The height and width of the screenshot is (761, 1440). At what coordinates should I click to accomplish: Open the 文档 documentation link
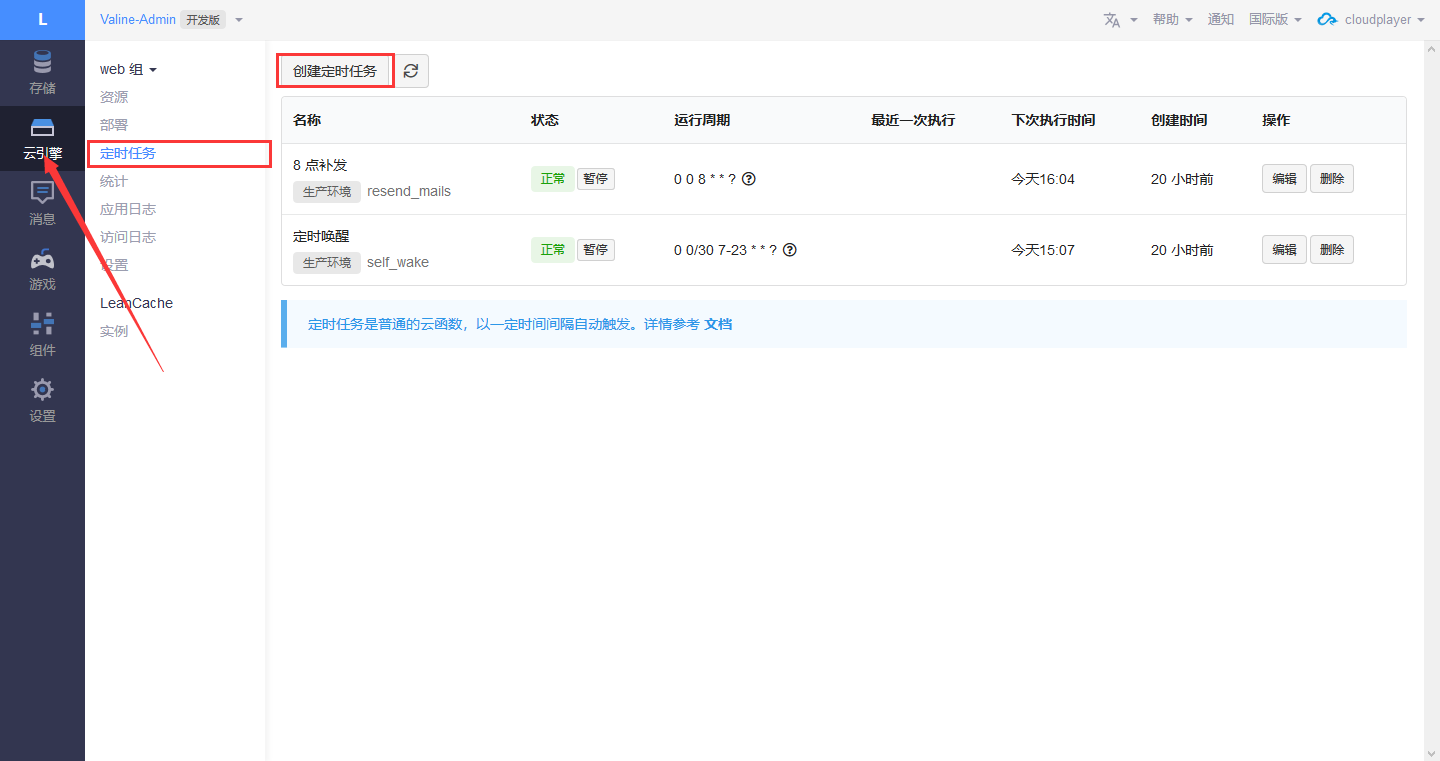pos(718,324)
